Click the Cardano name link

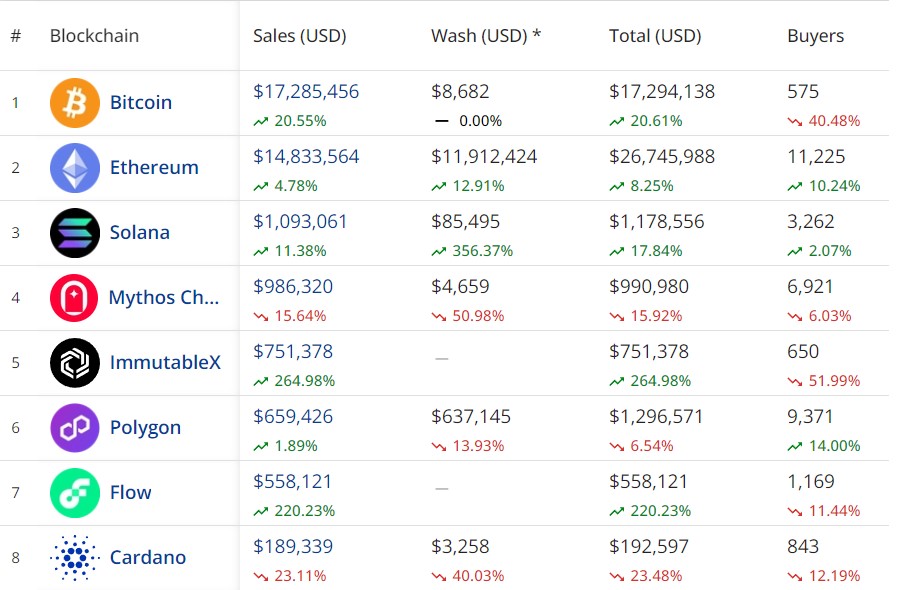click(x=147, y=558)
